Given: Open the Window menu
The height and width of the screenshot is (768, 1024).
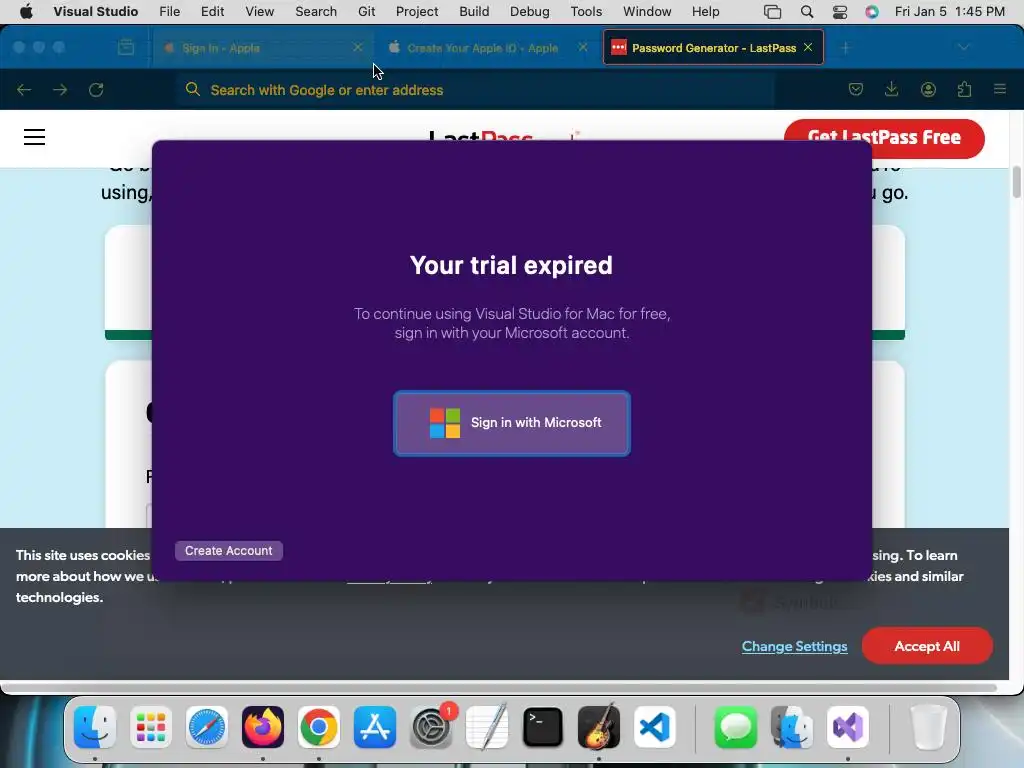Looking at the screenshot, I should pyautogui.click(x=647, y=12).
